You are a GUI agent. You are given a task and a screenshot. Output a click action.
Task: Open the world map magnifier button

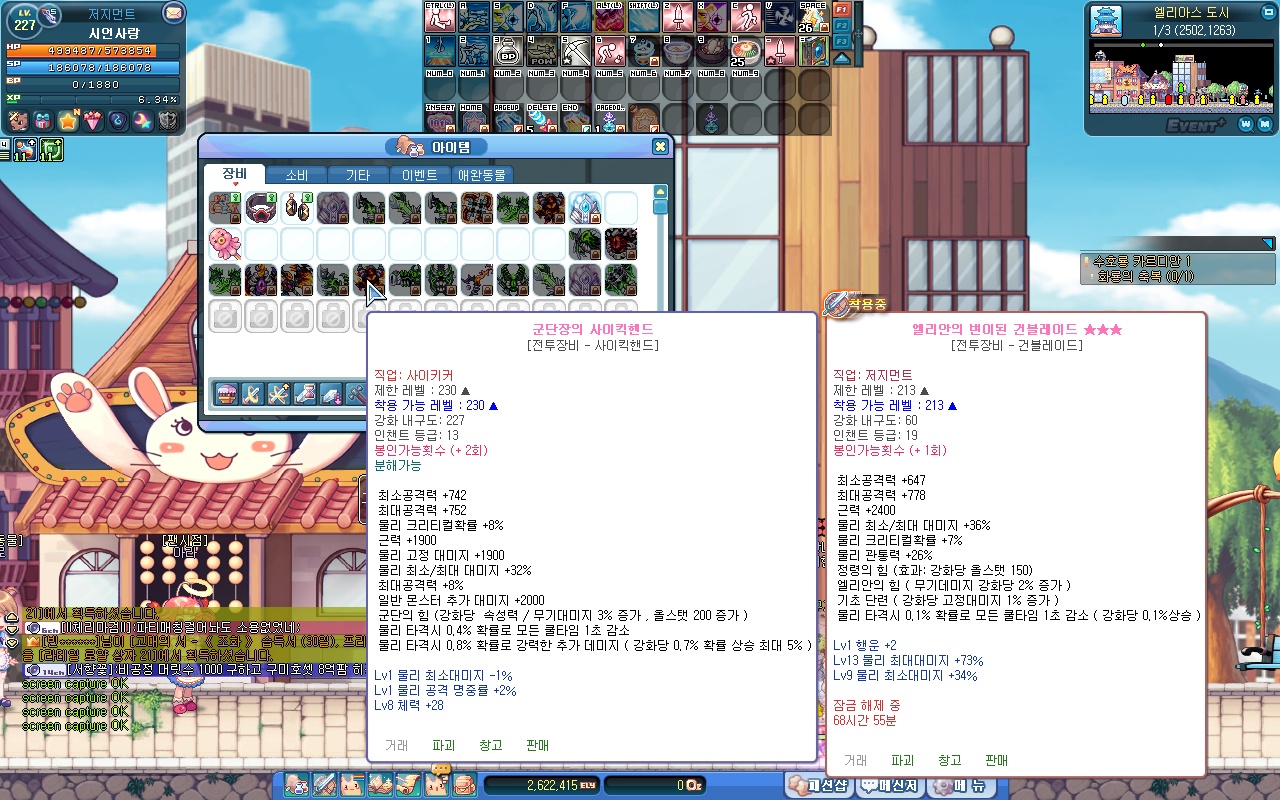[1245, 124]
